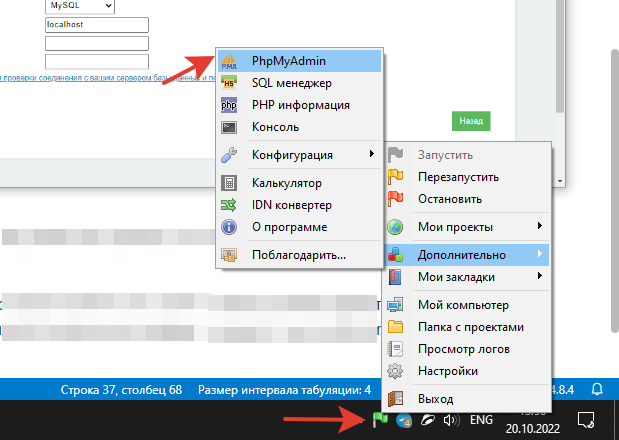Click the Мои закладки submenu arrow
The height and width of the screenshot is (440, 619).
(540, 276)
